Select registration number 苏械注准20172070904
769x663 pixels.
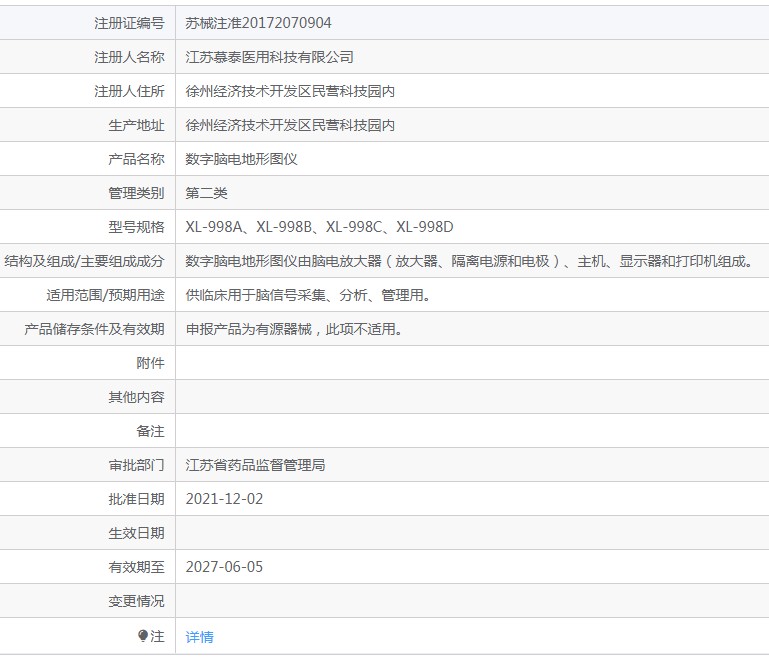tap(258, 23)
